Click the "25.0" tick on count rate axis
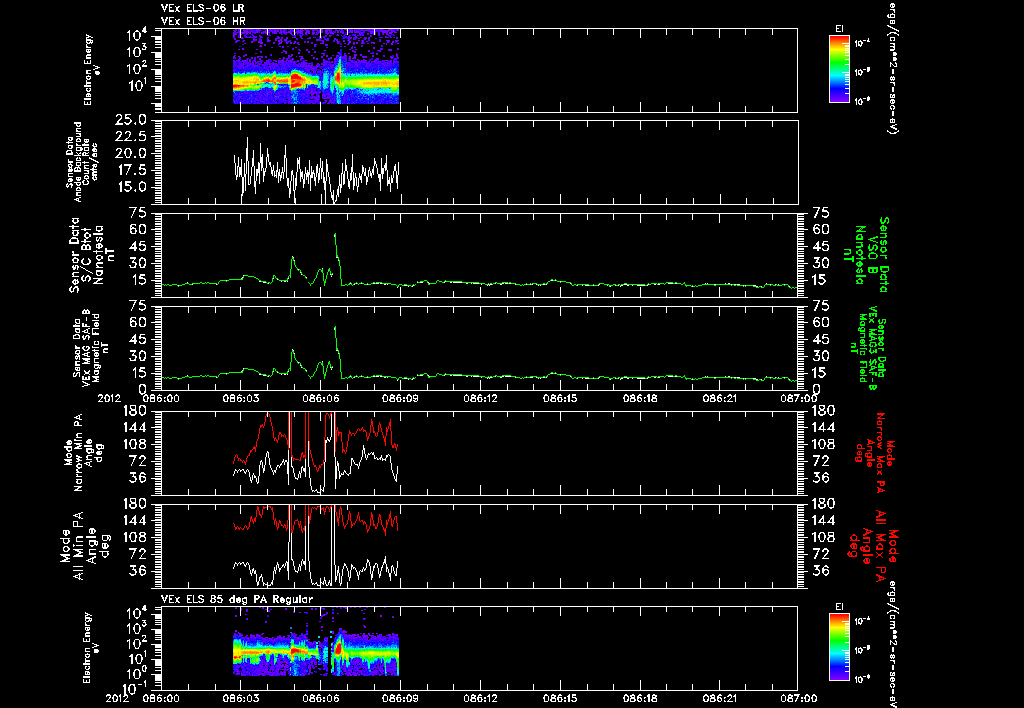Screen dimensions: 1024x708 (x=131, y=120)
